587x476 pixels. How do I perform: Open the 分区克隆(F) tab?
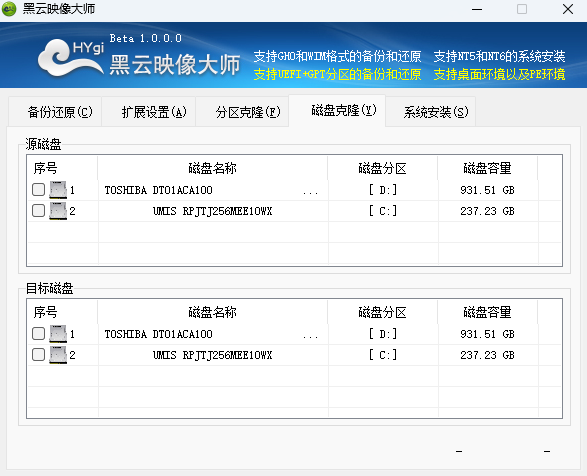242,112
